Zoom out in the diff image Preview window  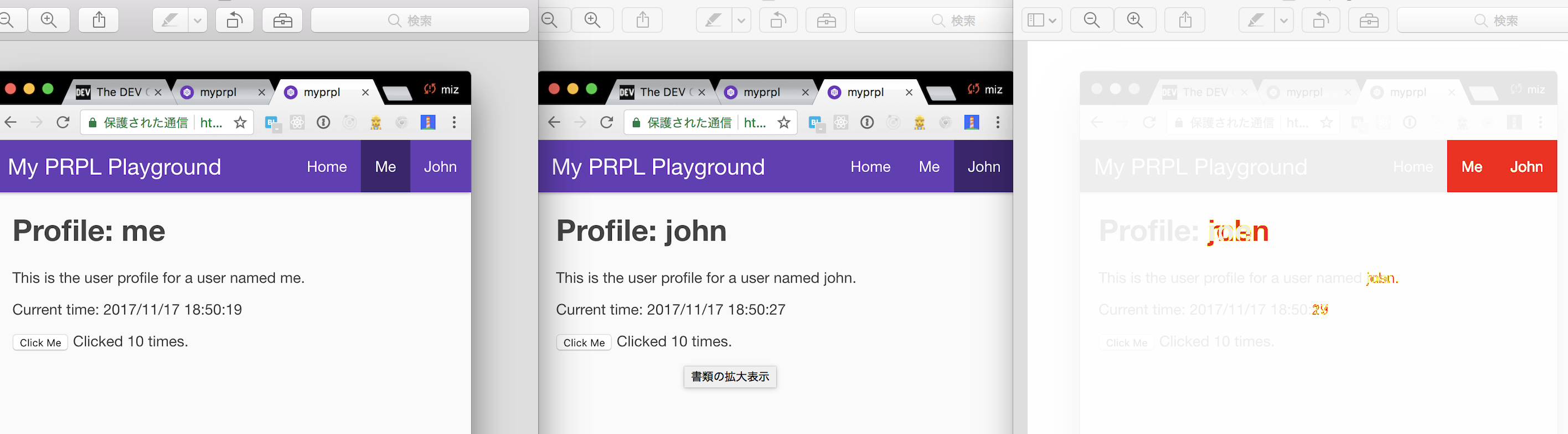pyautogui.click(x=1092, y=20)
